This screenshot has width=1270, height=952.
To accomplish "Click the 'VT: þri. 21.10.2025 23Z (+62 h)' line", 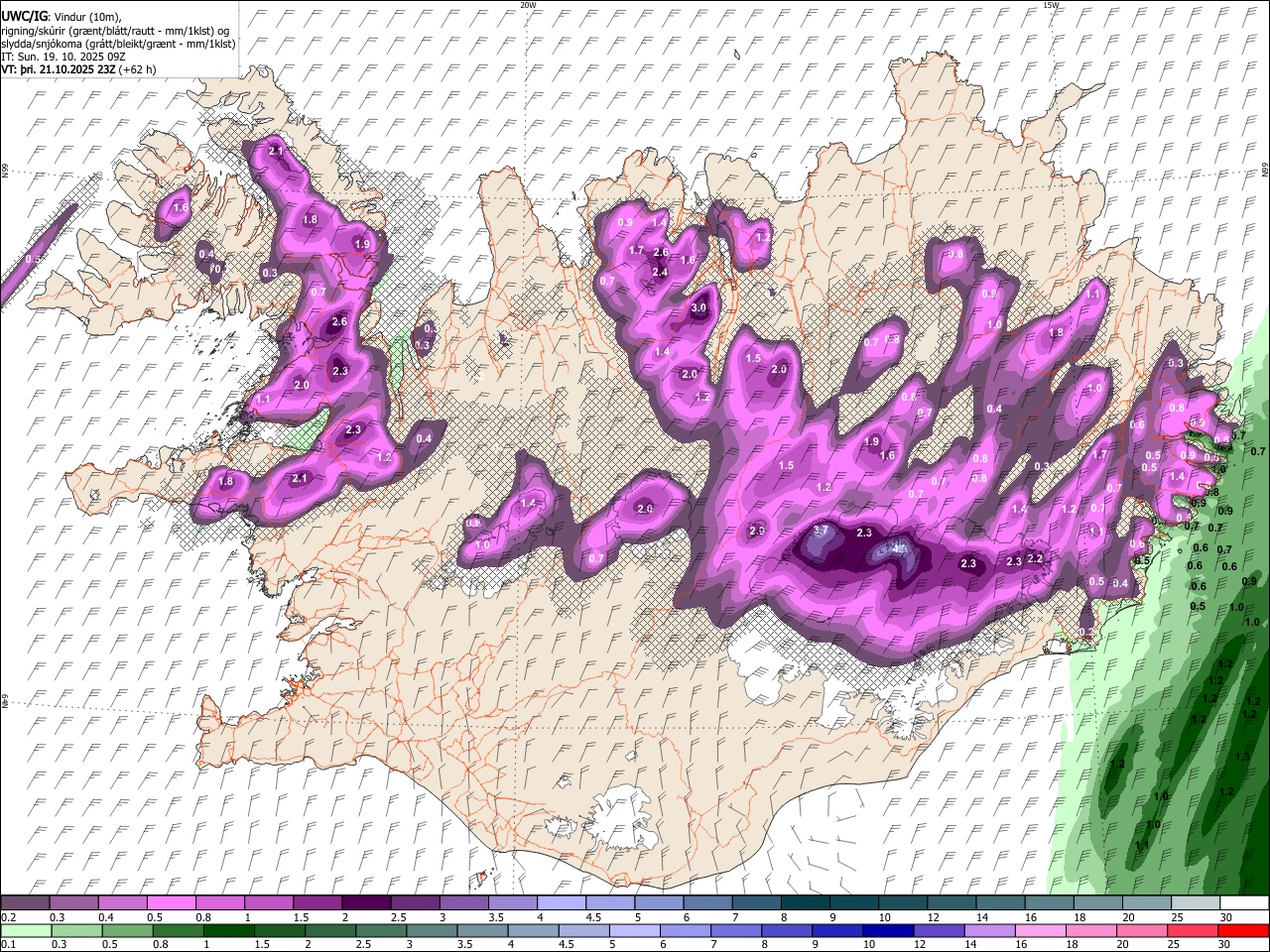I will tap(78, 69).
